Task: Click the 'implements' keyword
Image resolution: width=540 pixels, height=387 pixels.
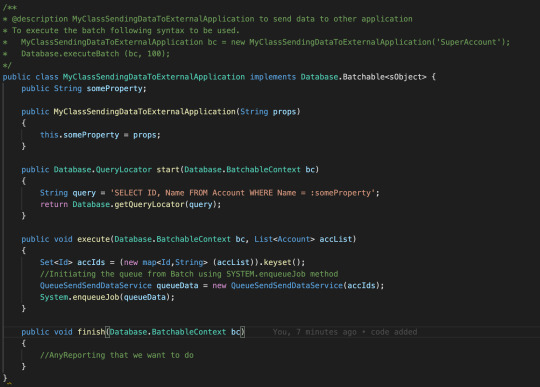Action: click(x=273, y=77)
